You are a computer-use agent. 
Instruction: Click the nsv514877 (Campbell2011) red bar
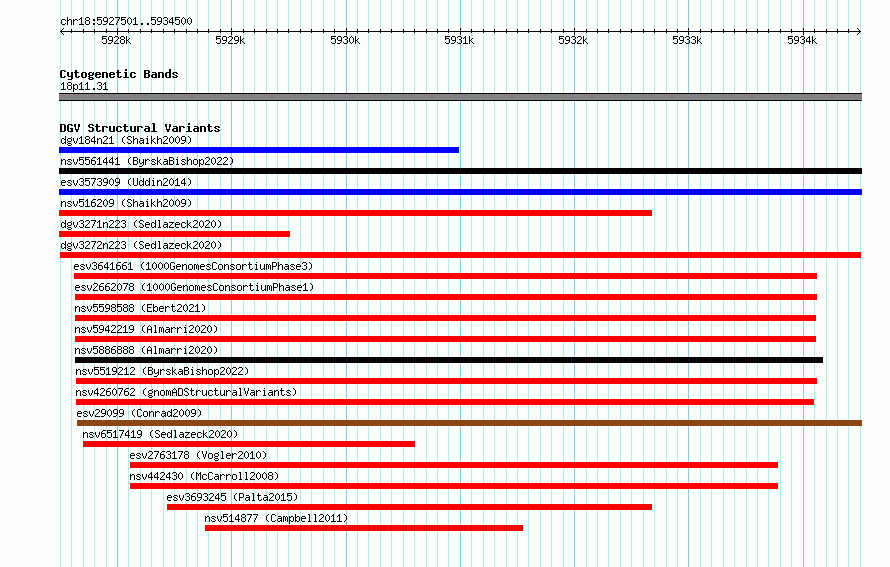pyautogui.click(x=364, y=528)
